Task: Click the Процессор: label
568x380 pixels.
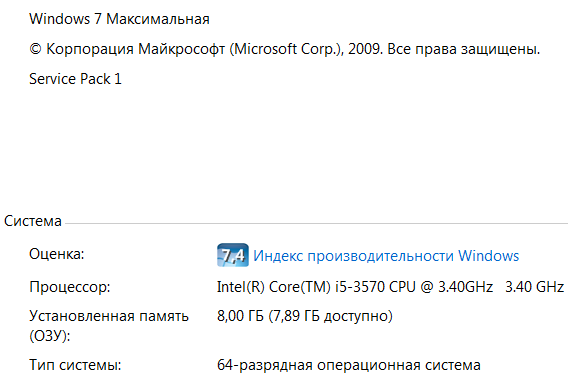Action: pyautogui.click(x=70, y=287)
